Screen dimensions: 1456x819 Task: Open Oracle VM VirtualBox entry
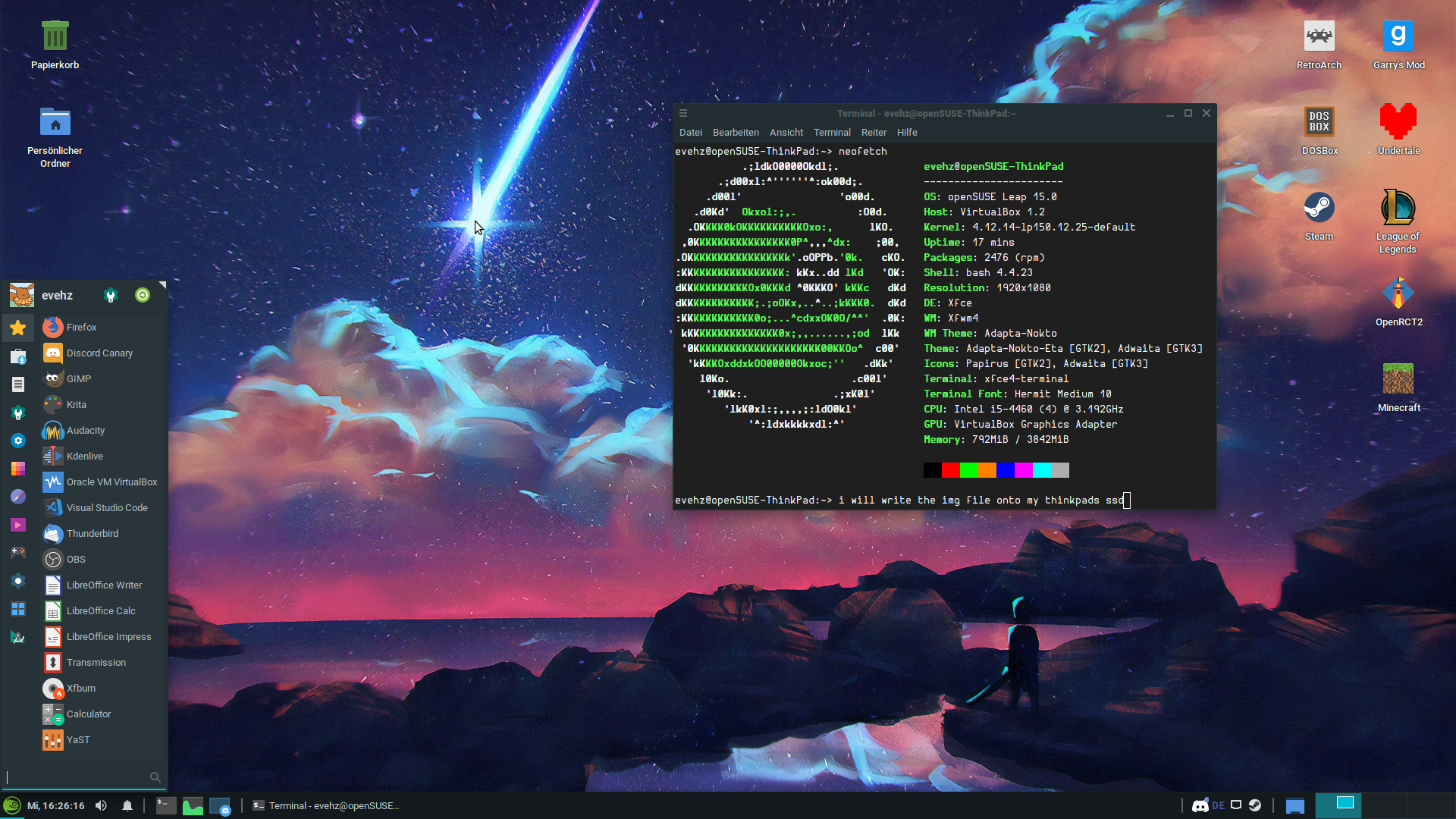(x=102, y=482)
